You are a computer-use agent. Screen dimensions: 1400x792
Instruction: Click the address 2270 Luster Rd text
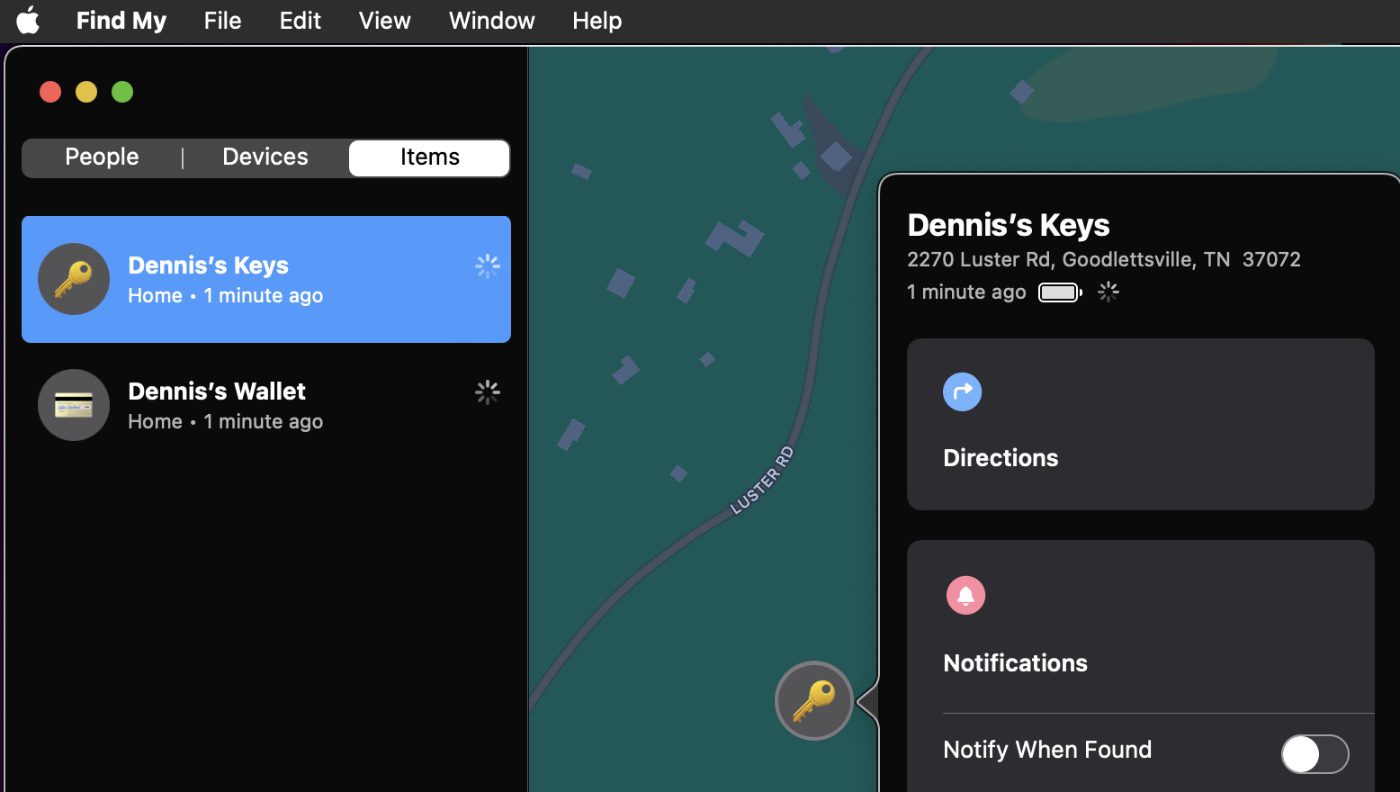[1104, 260]
